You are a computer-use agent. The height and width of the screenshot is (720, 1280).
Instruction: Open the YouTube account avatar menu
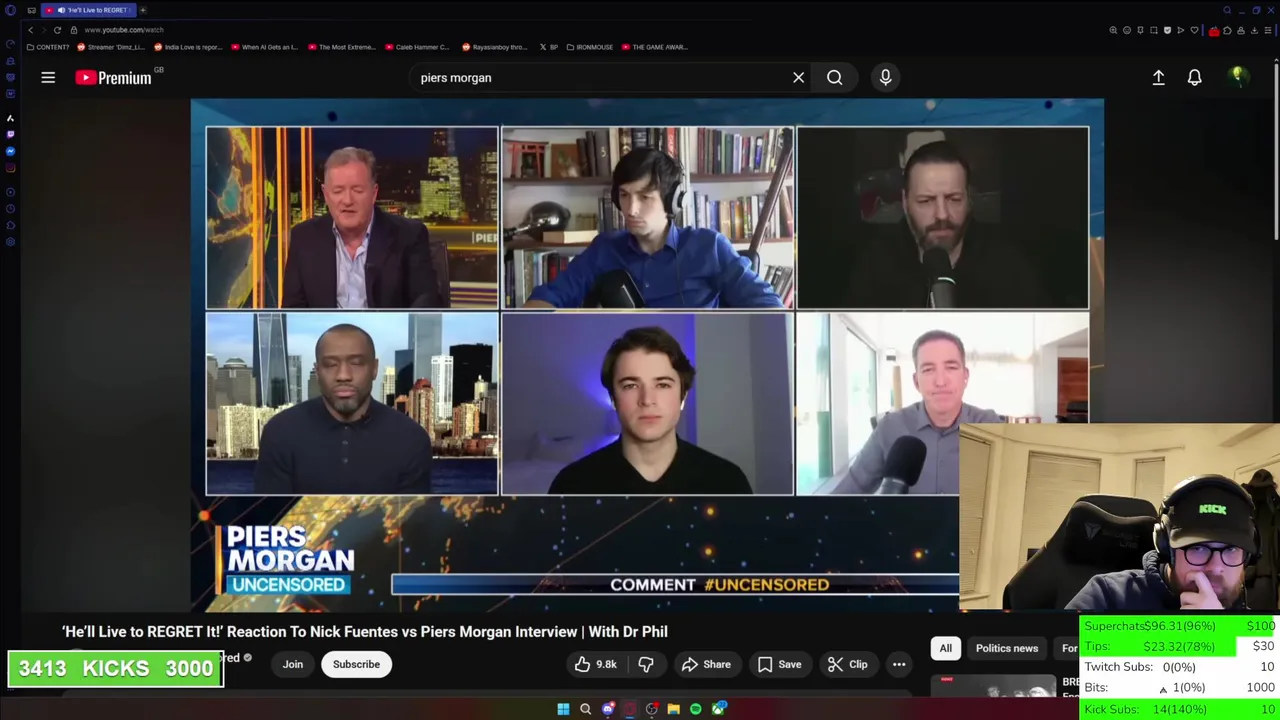click(1238, 77)
